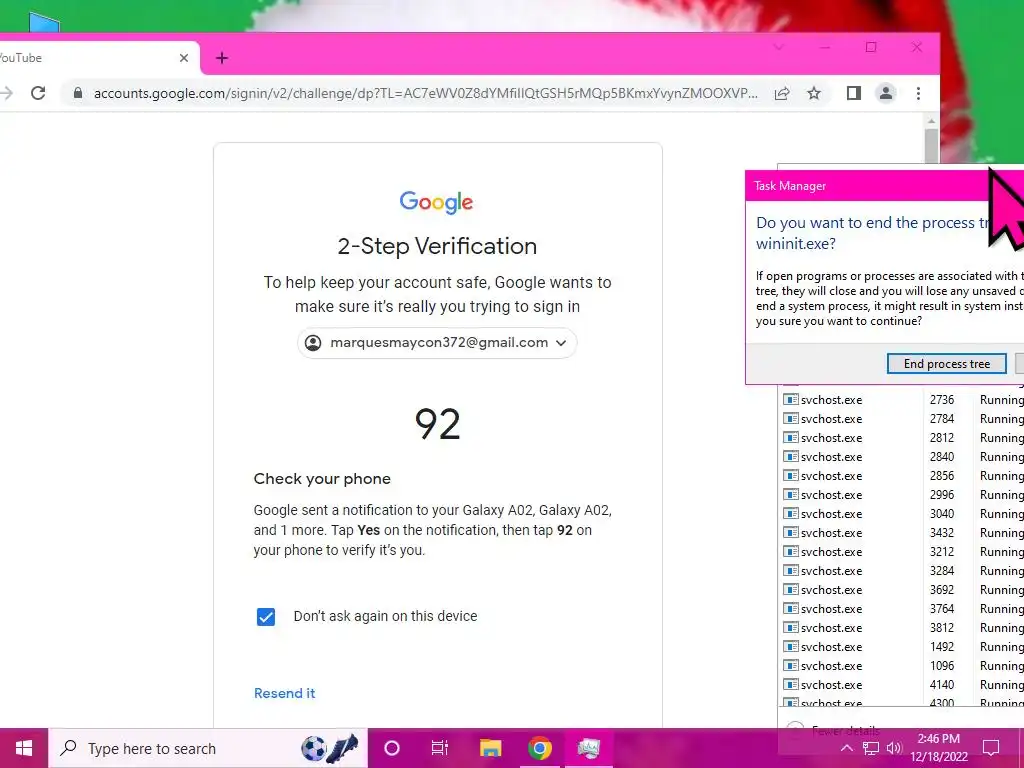Switch to Chrome in the taskbar
Screen dimensions: 1024x768
point(539,748)
